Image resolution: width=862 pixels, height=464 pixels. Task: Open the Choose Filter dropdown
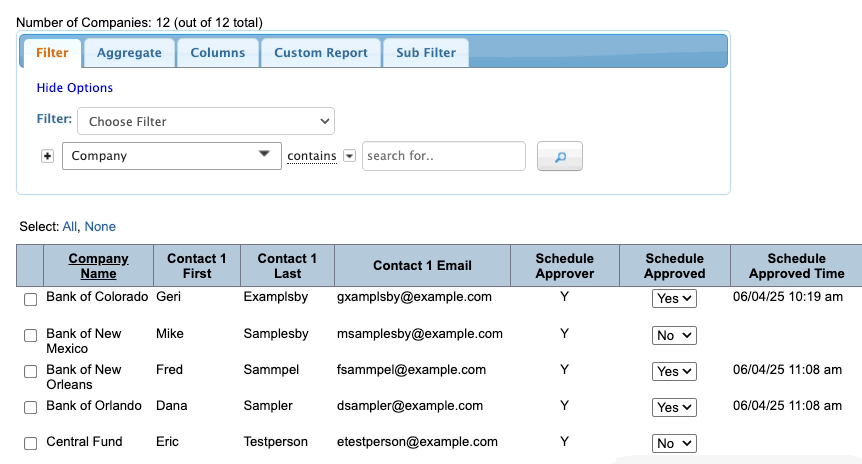click(x=206, y=121)
